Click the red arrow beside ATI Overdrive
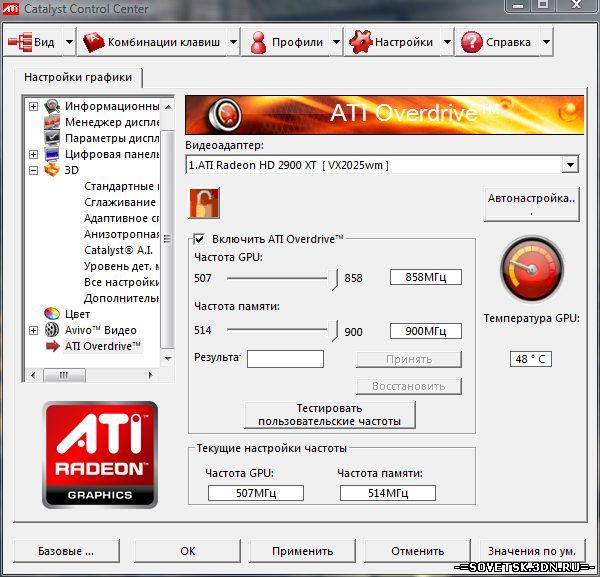Viewport: 600px width, 577px height. (52, 346)
